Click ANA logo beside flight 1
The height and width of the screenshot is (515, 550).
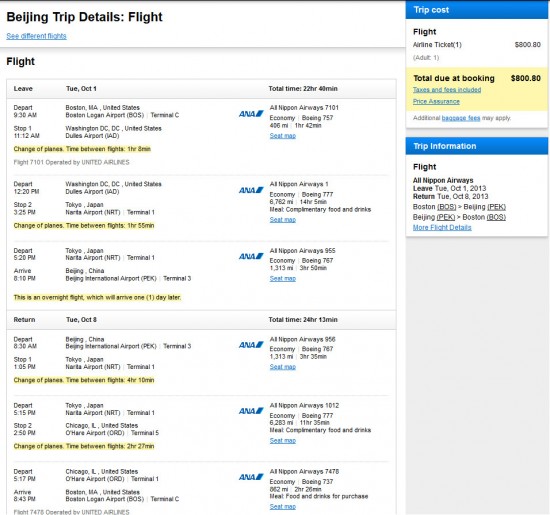pos(251,190)
